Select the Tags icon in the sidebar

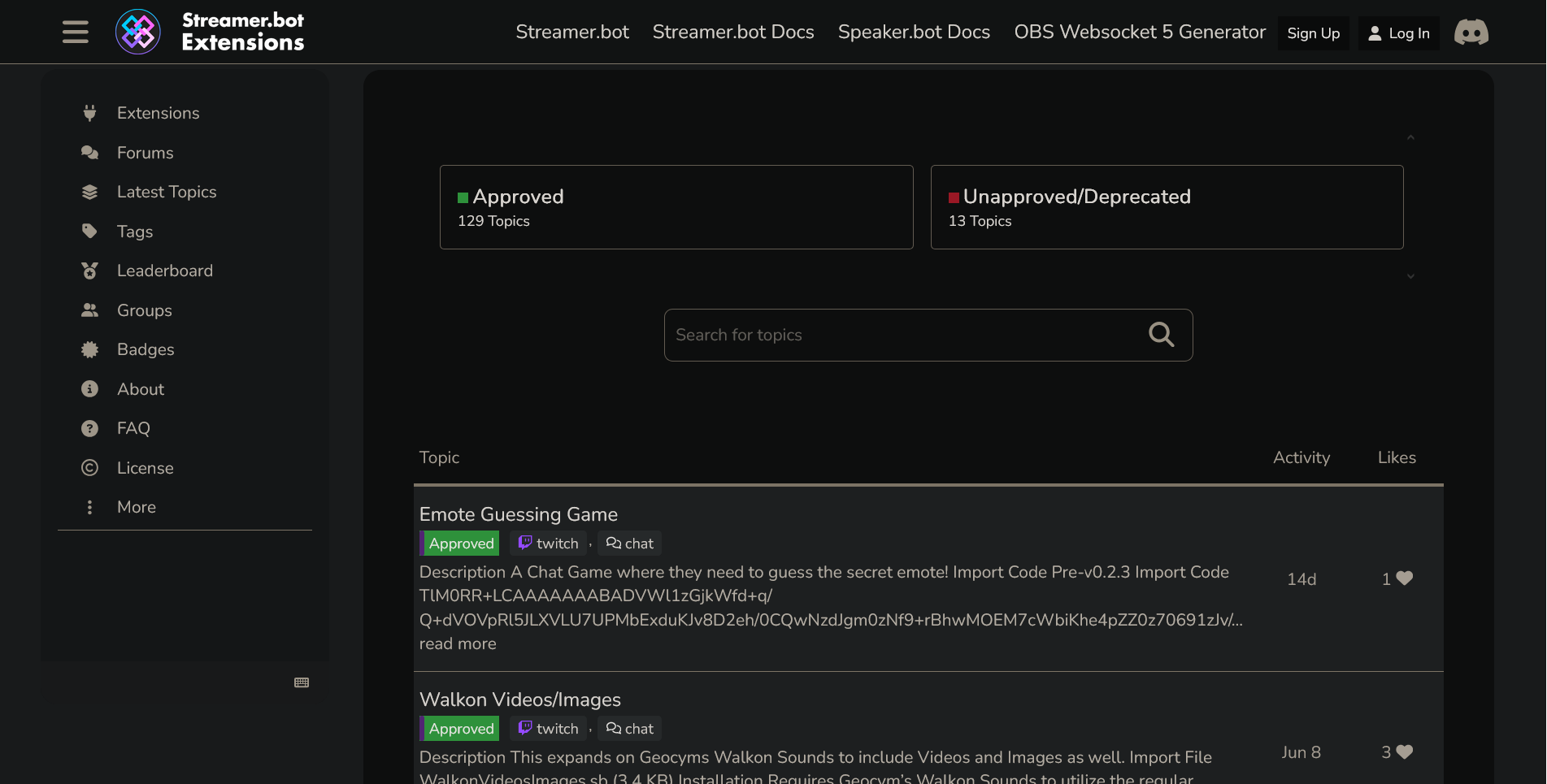coord(89,231)
